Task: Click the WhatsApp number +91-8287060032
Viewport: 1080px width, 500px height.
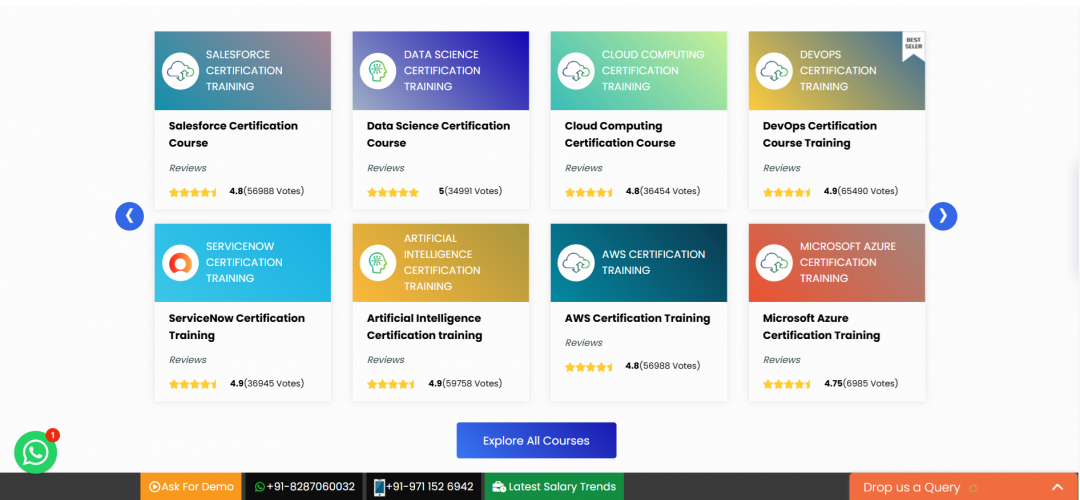Action: coord(304,486)
